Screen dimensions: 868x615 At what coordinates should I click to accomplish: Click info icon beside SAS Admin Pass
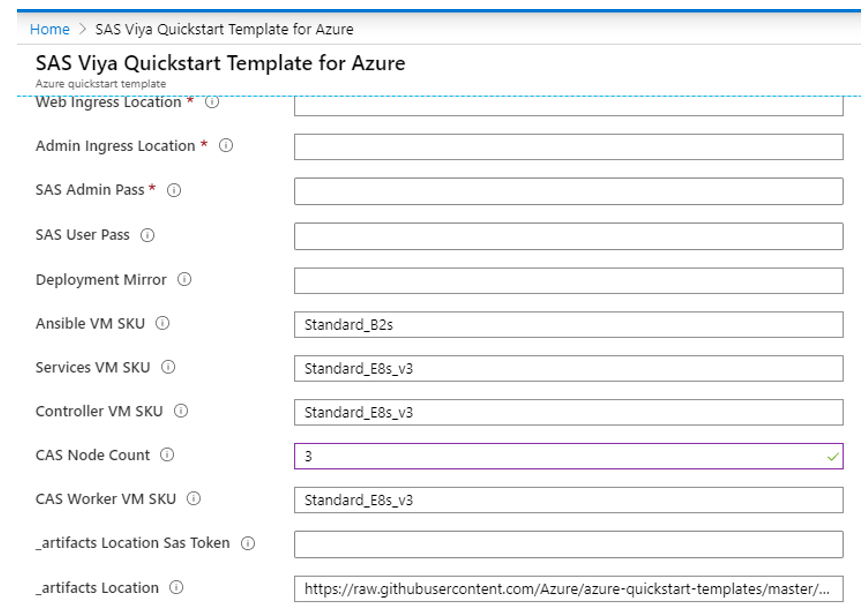pyautogui.click(x=174, y=191)
